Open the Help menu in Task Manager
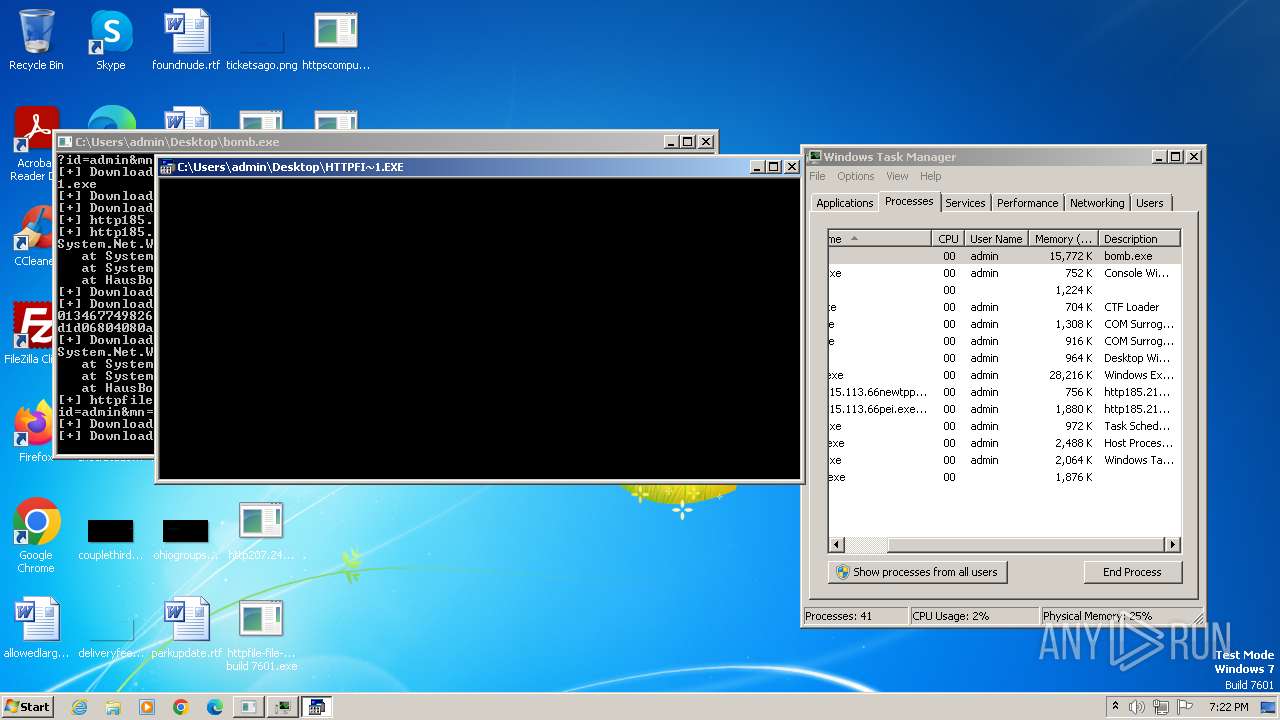This screenshot has width=1280, height=720. click(x=930, y=176)
